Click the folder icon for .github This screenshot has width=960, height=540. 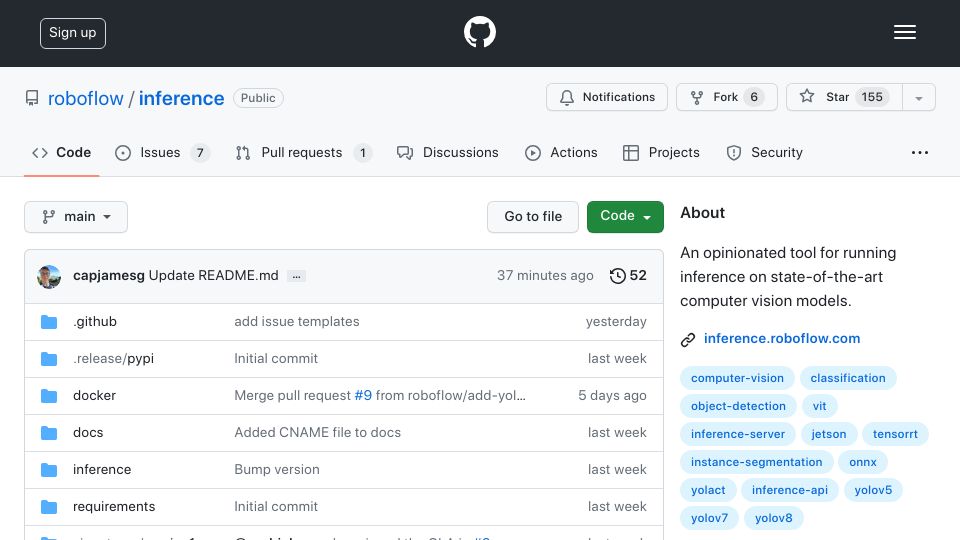(49, 322)
